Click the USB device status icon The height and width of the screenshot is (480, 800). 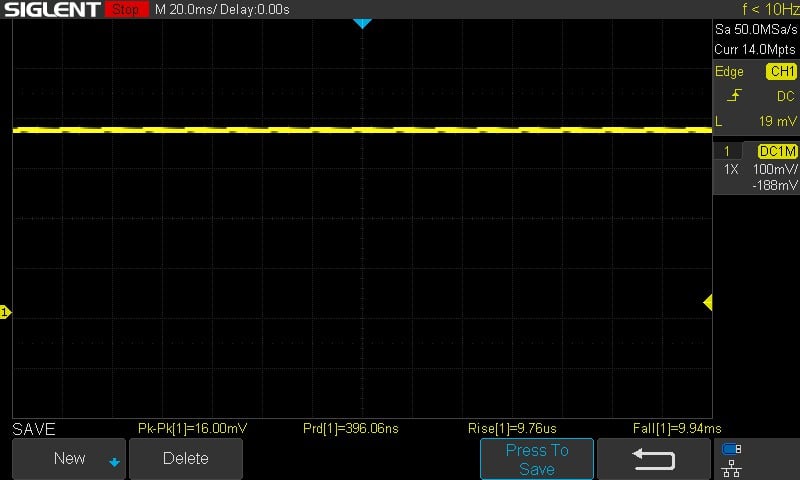(x=731, y=449)
